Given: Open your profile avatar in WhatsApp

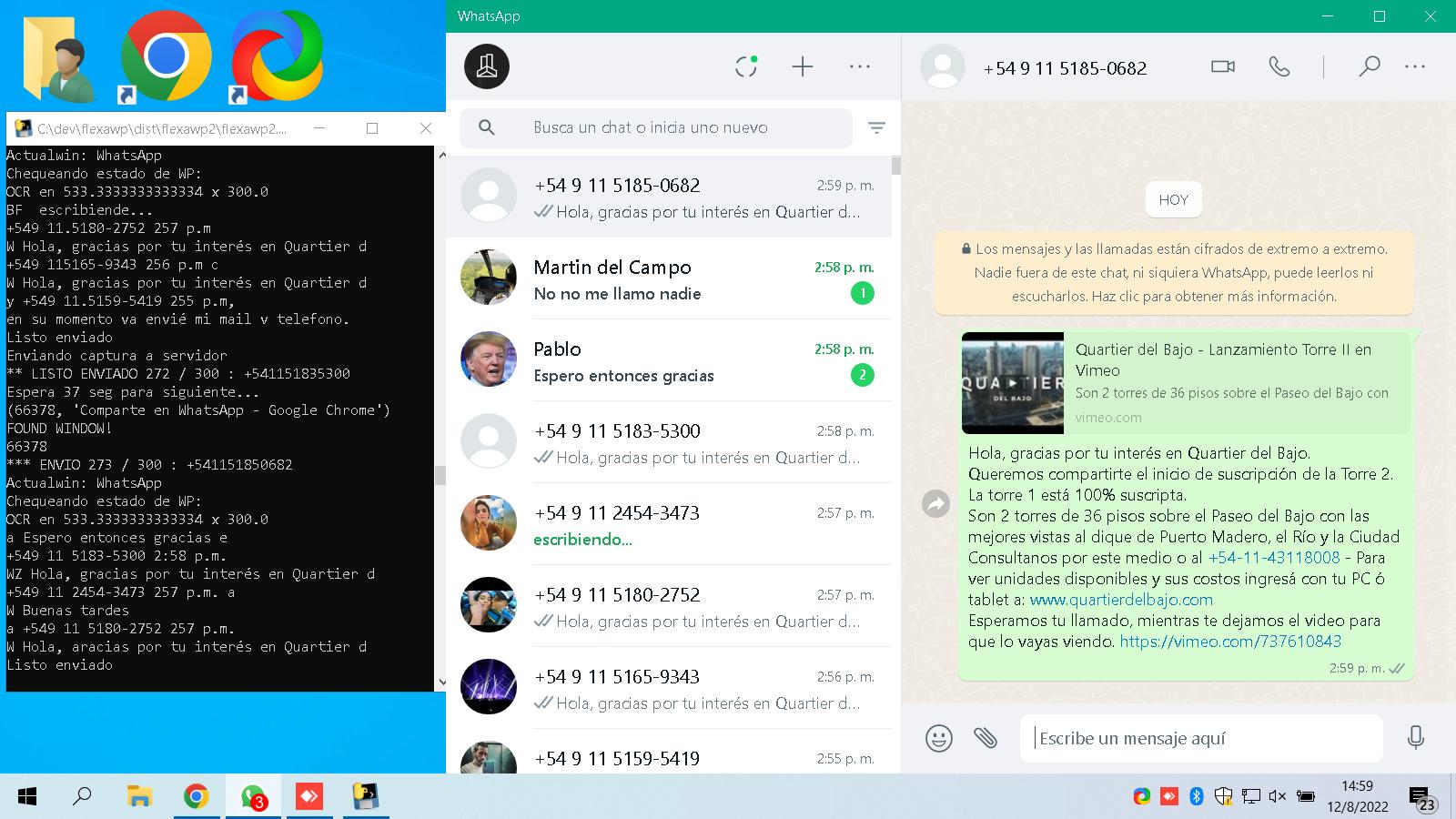Looking at the screenshot, I should (x=487, y=66).
